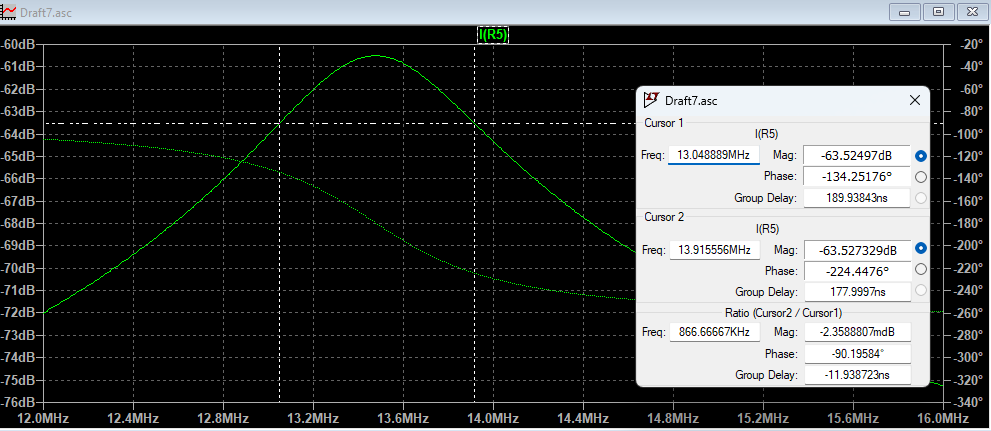Click Ratio Group Delay -11.938723ns field
The height and width of the screenshot is (431, 991).
coord(858,375)
